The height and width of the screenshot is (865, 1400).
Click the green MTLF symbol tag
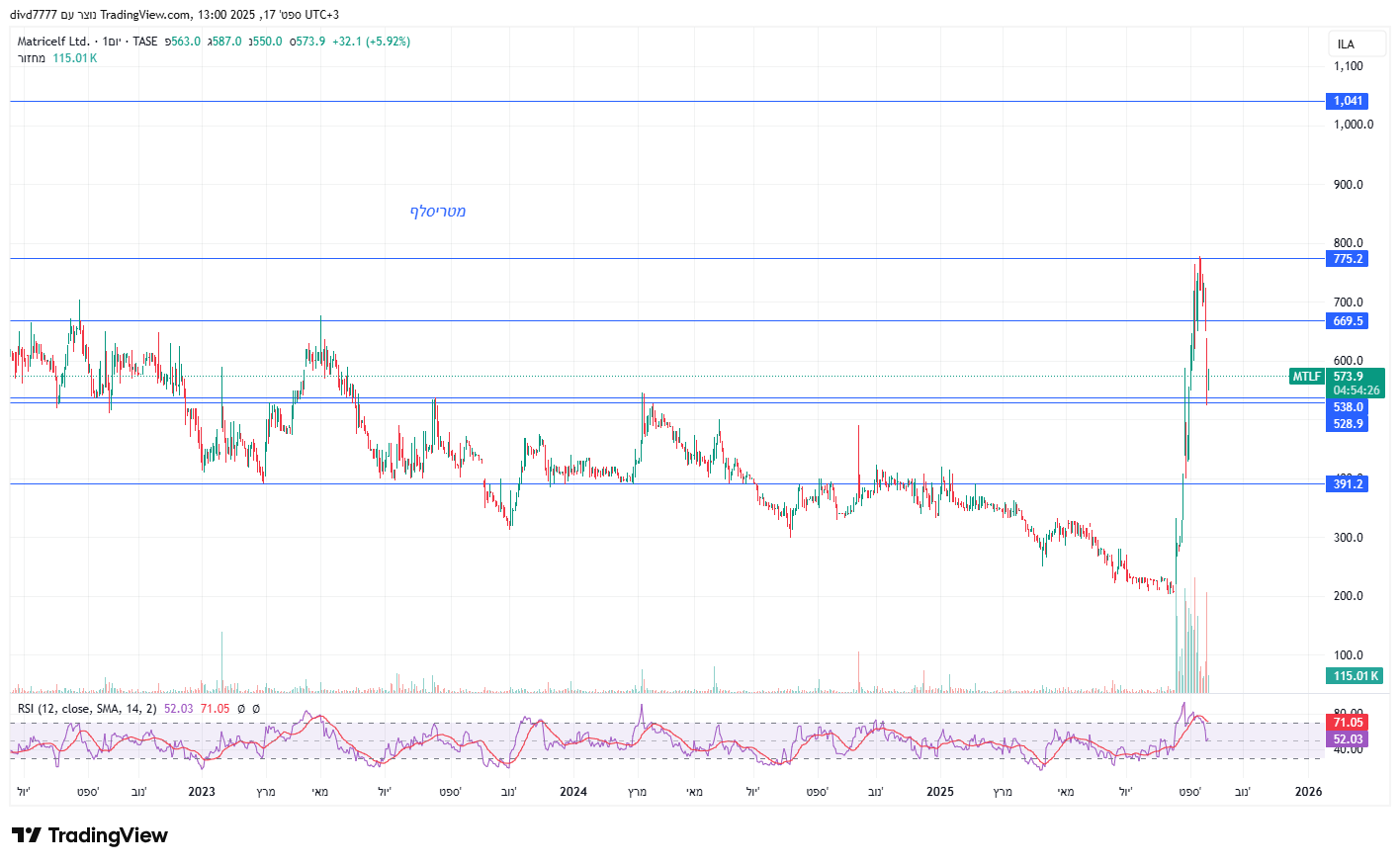pos(1306,377)
